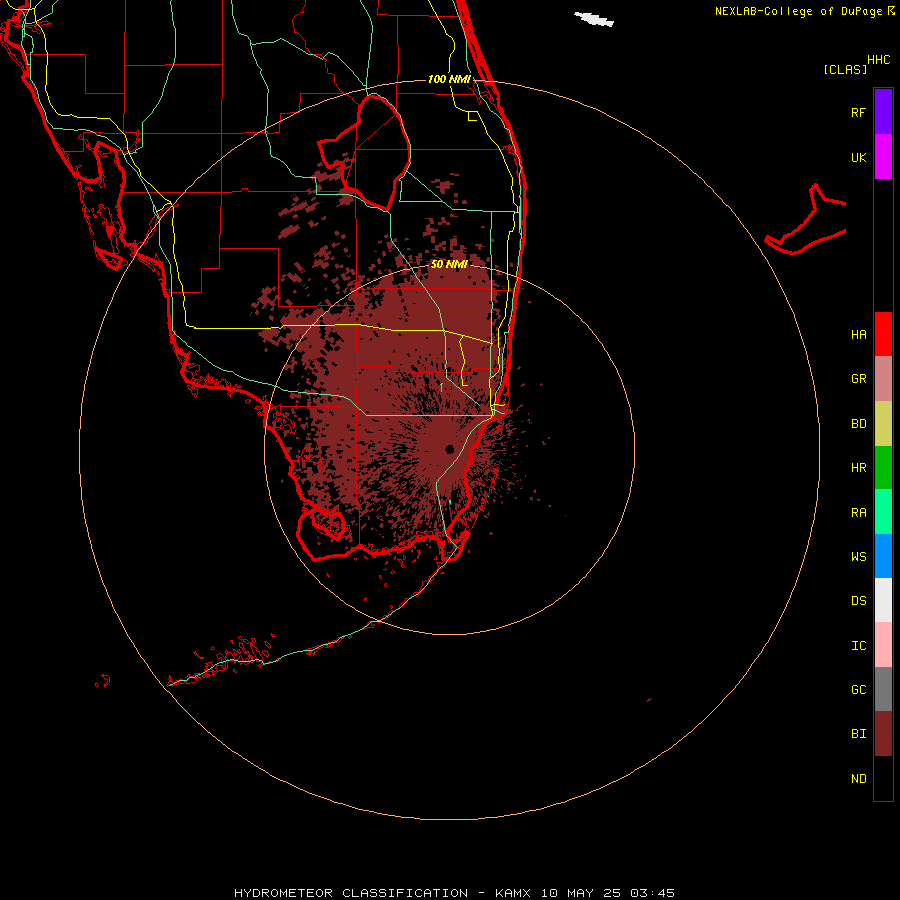
Task: Click the 'HR' legend label
Action: 858,467
